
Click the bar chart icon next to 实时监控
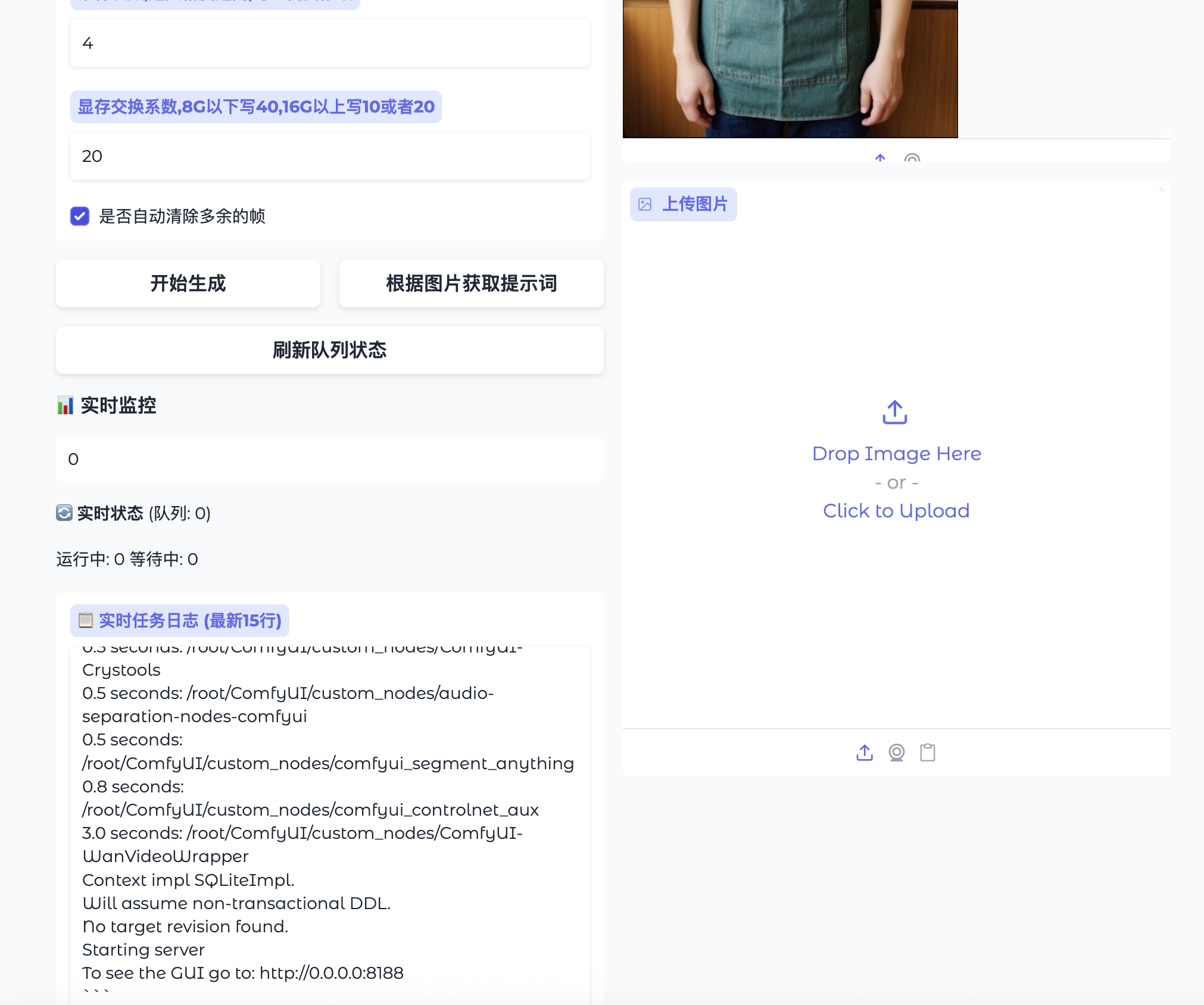(65, 405)
